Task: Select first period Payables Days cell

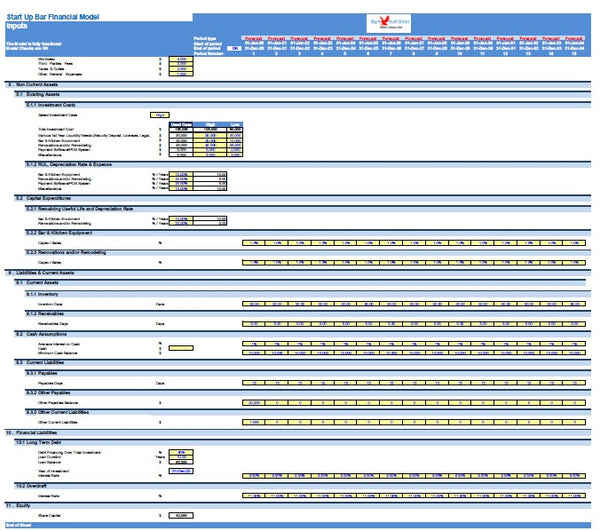Action: (x=254, y=382)
